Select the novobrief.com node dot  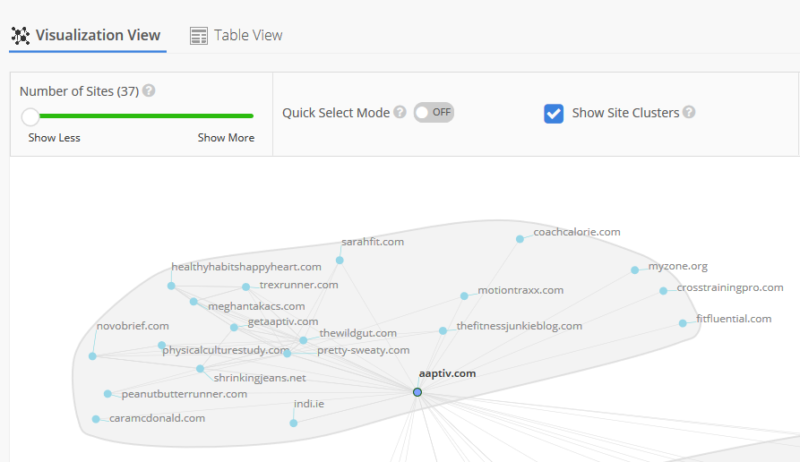92,356
